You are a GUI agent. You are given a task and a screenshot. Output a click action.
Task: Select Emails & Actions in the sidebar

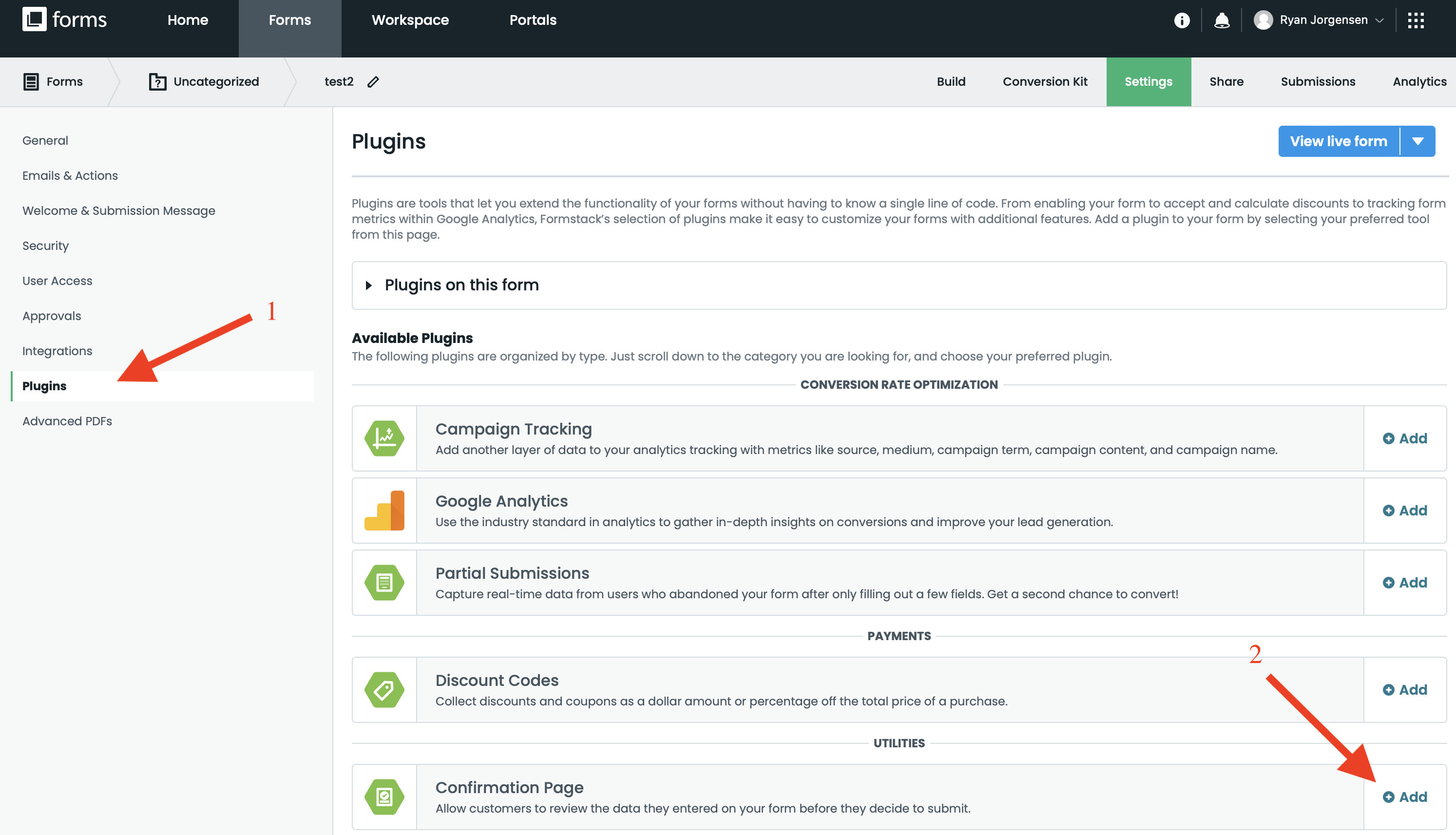[70, 175]
